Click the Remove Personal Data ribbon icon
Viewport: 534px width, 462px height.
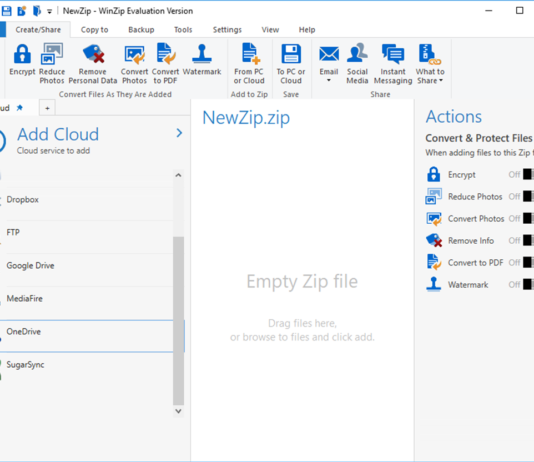pos(93,54)
